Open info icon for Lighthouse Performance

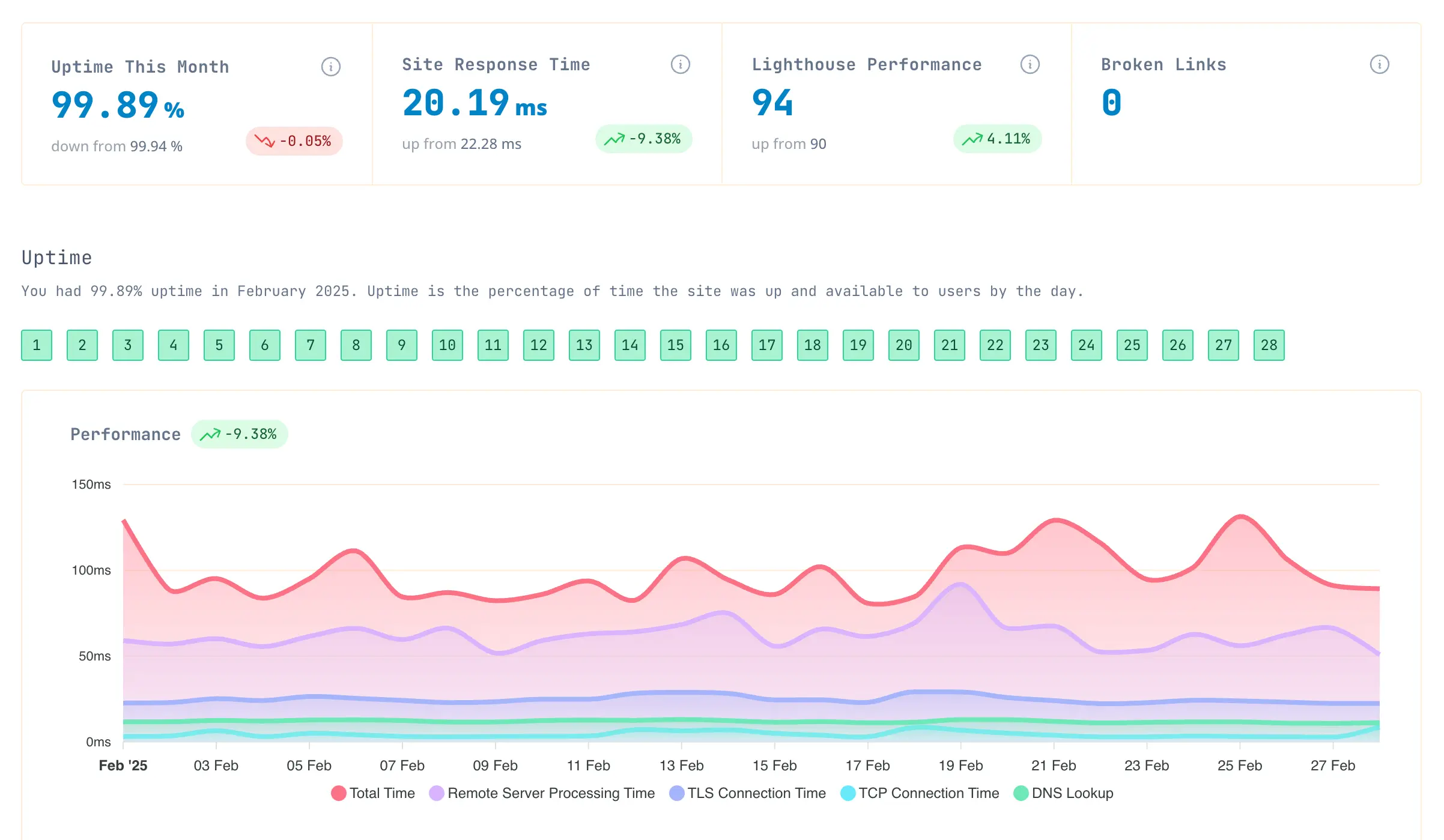point(1030,64)
